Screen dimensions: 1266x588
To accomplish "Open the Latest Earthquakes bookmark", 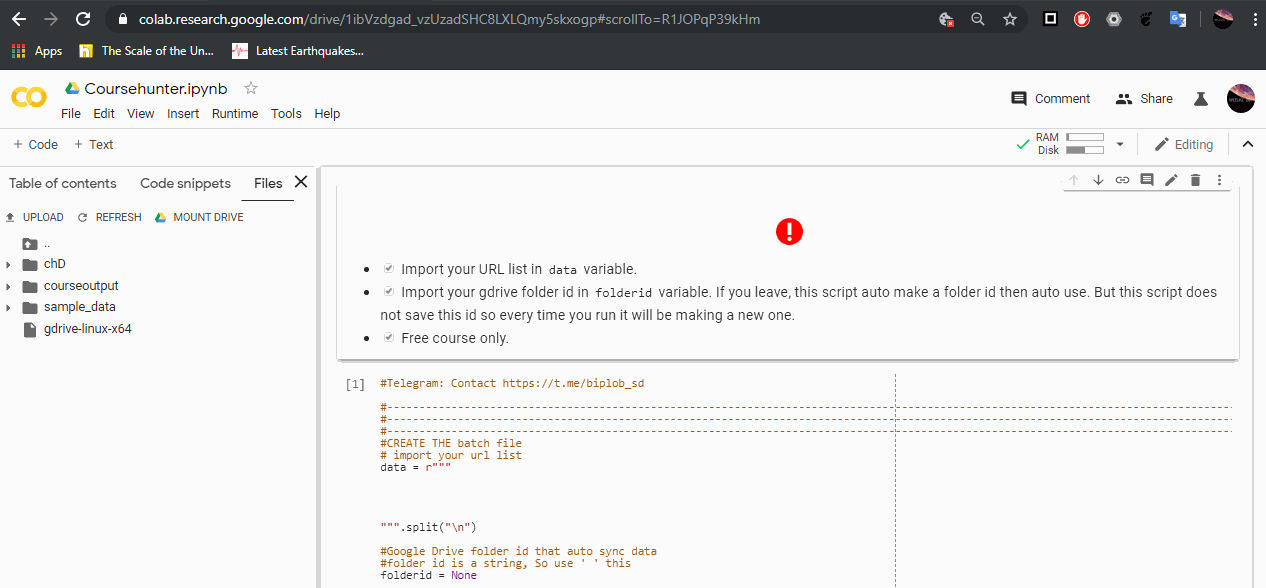I will (298, 51).
